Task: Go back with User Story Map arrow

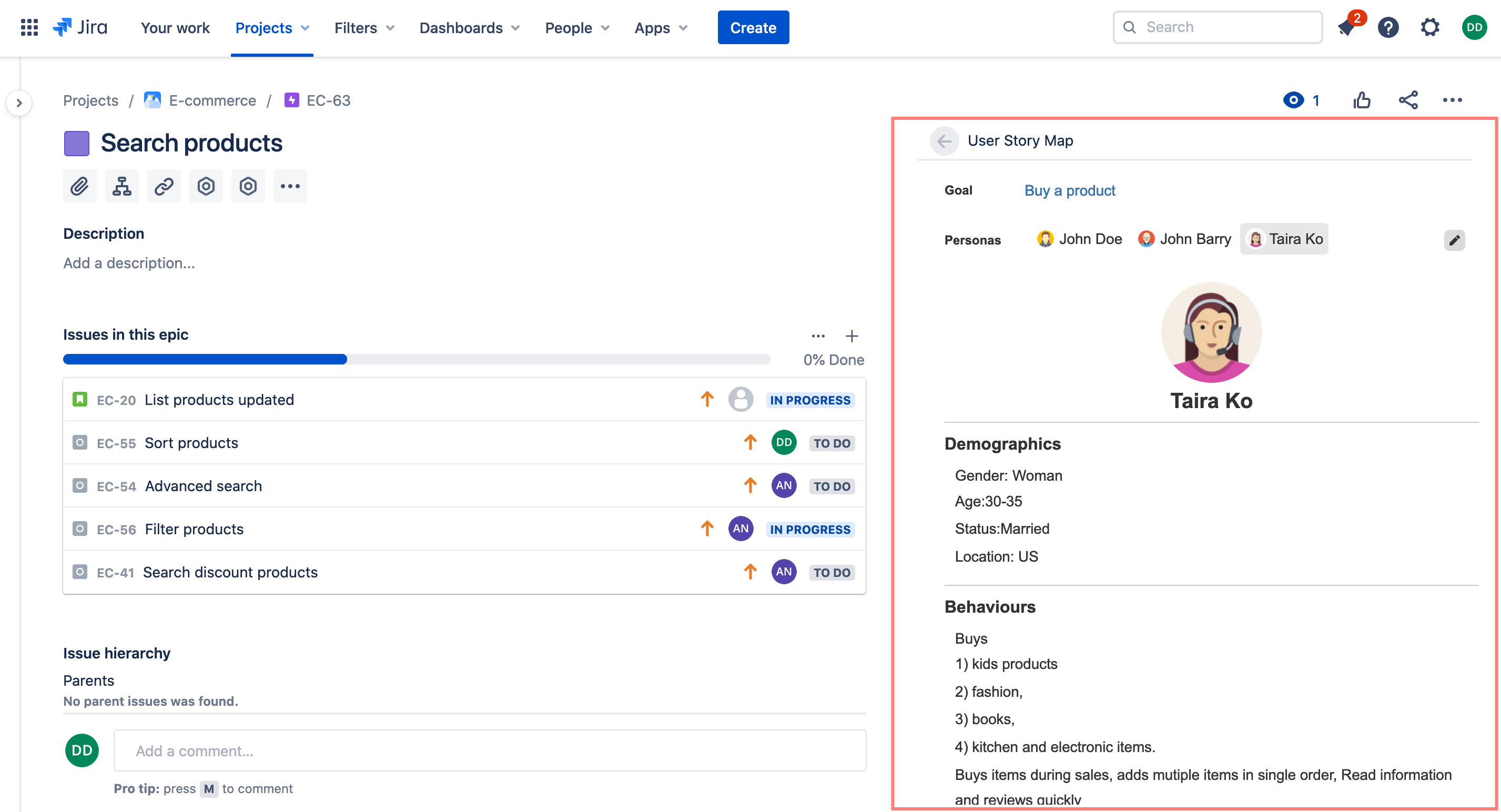Action: click(944, 141)
